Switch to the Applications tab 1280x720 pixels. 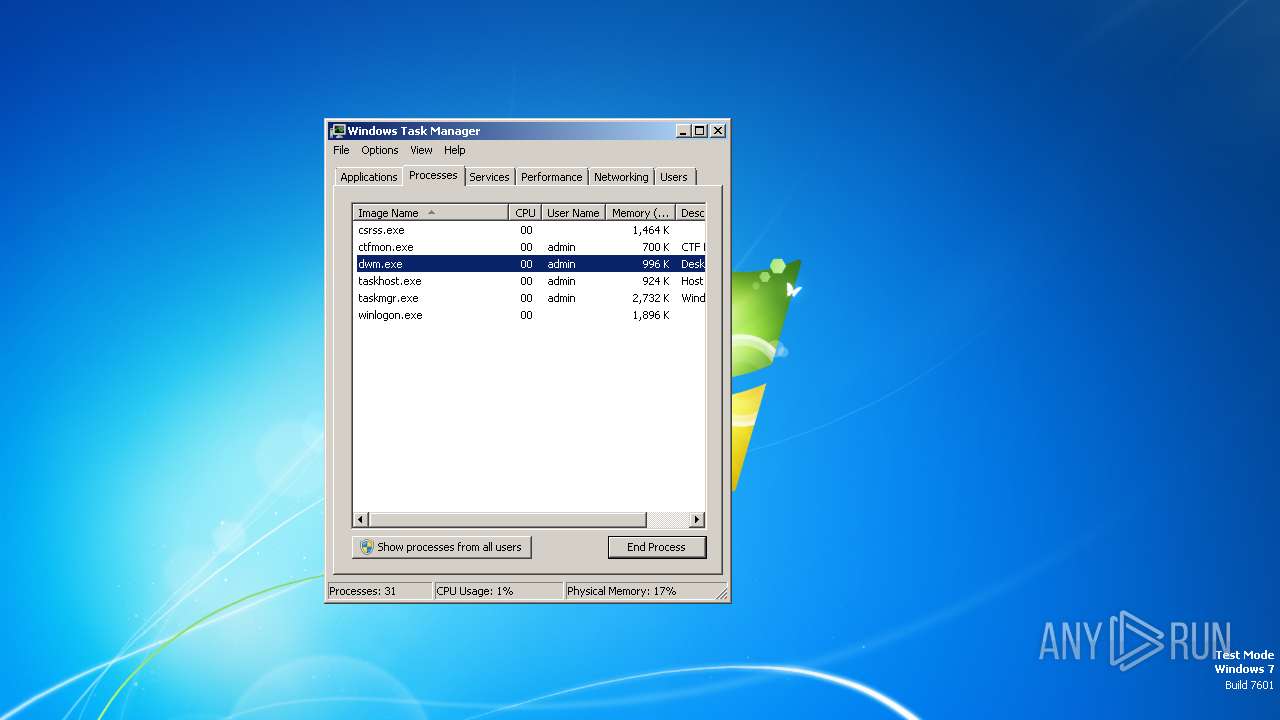[369, 177]
